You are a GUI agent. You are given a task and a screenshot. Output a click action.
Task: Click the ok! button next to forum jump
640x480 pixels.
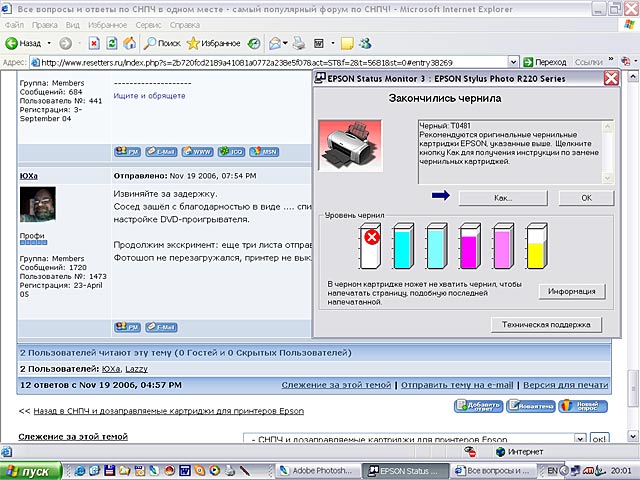click(x=599, y=439)
